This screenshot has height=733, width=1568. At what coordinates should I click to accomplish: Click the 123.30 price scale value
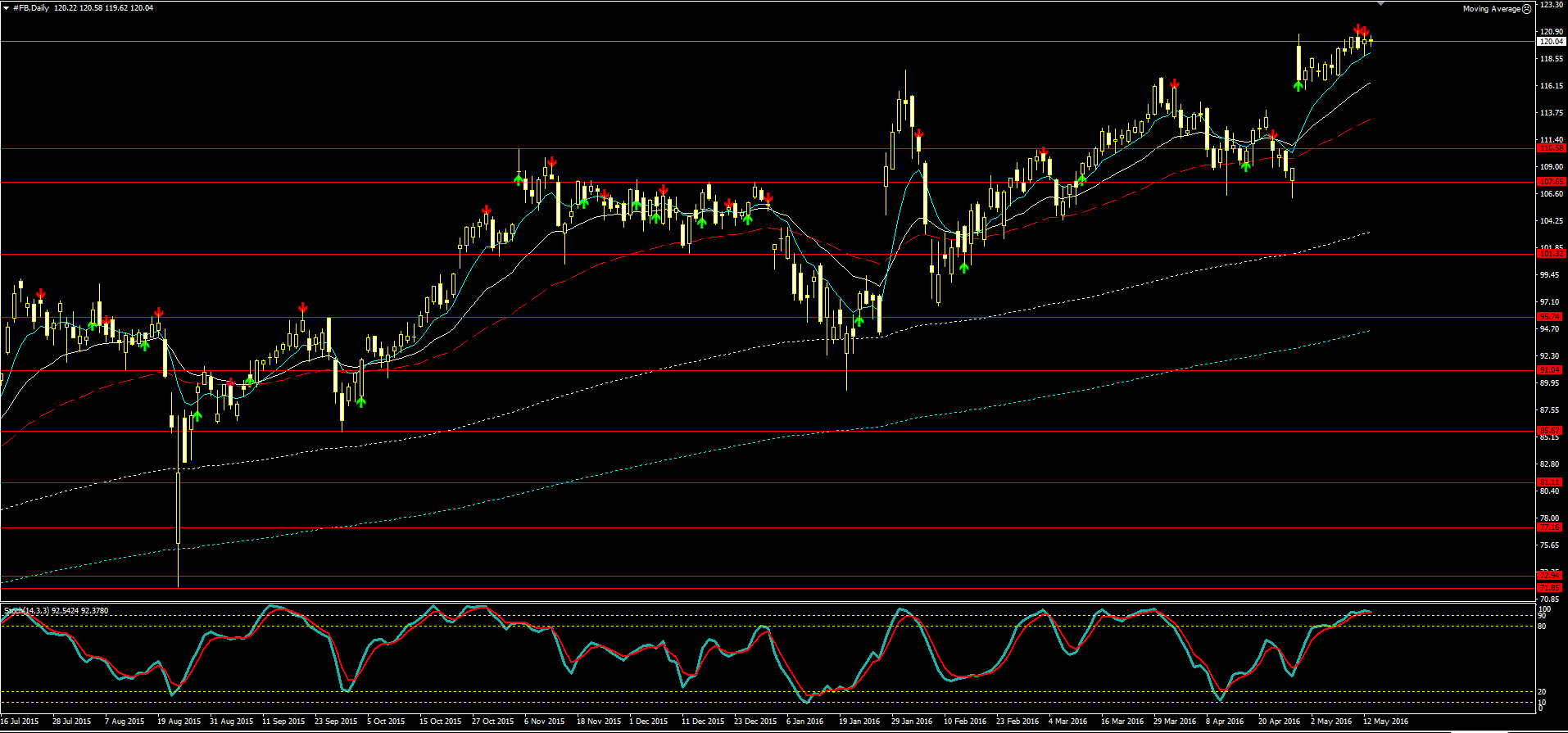1551,5
